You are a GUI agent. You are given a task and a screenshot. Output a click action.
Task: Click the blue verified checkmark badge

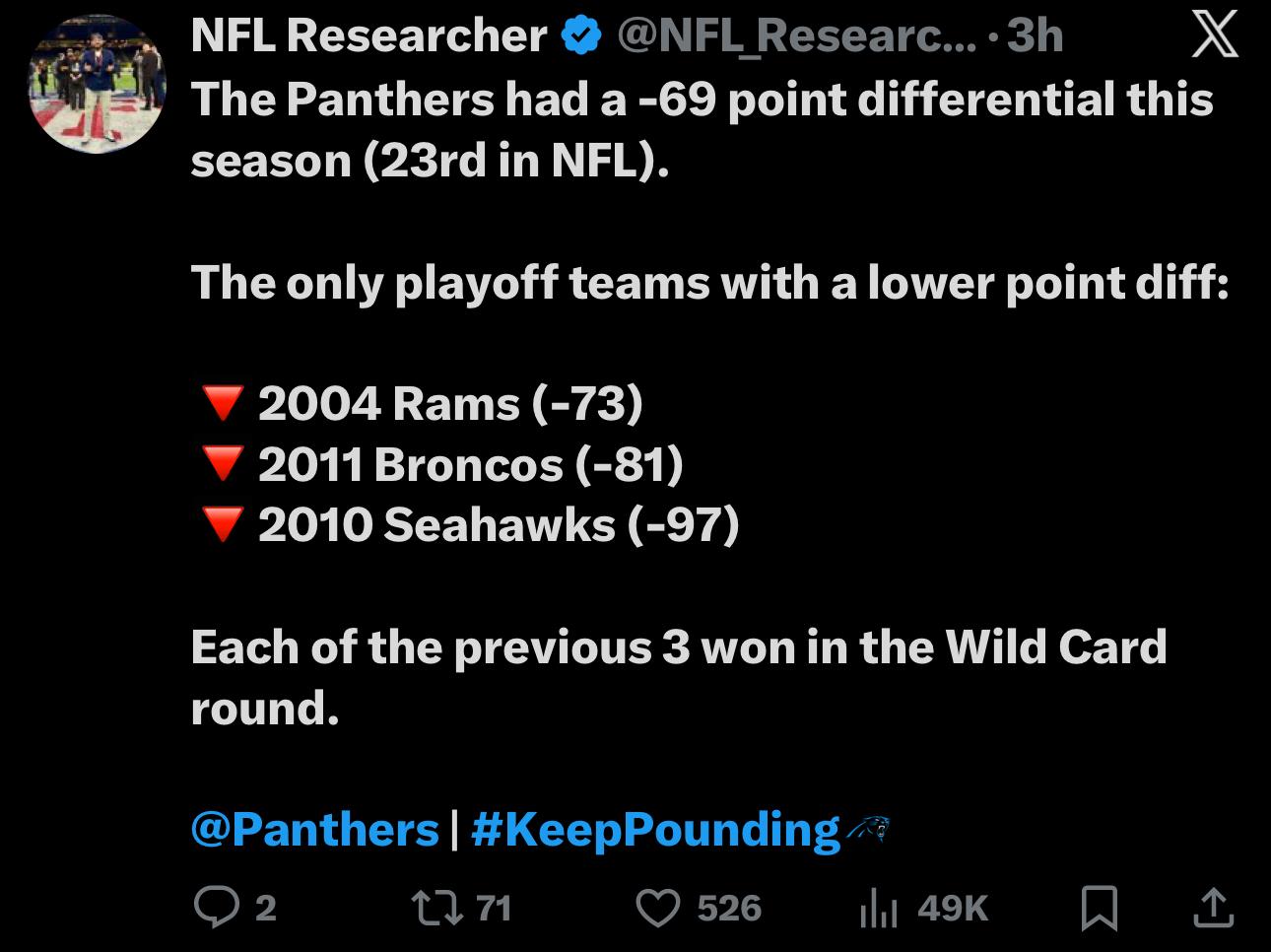(x=582, y=36)
